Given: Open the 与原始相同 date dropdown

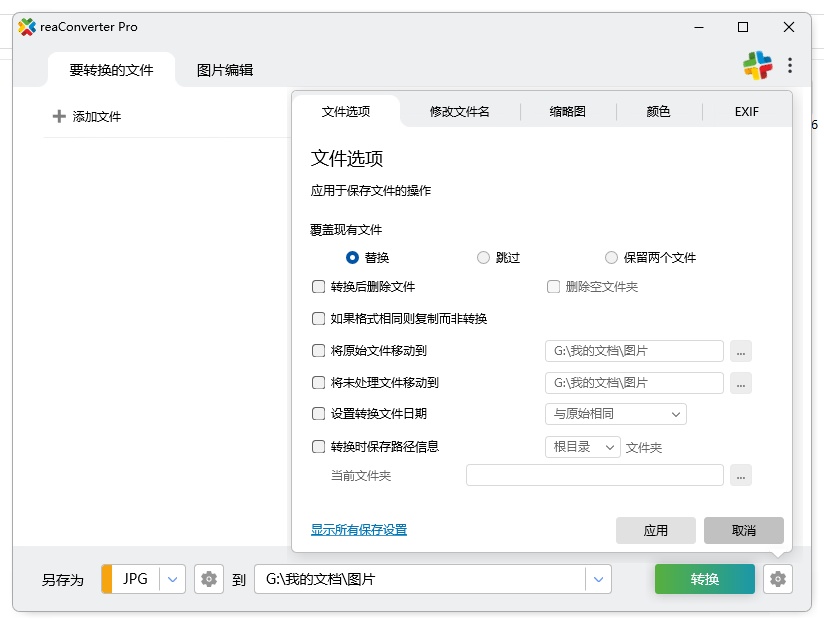Looking at the screenshot, I should click(x=615, y=414).
